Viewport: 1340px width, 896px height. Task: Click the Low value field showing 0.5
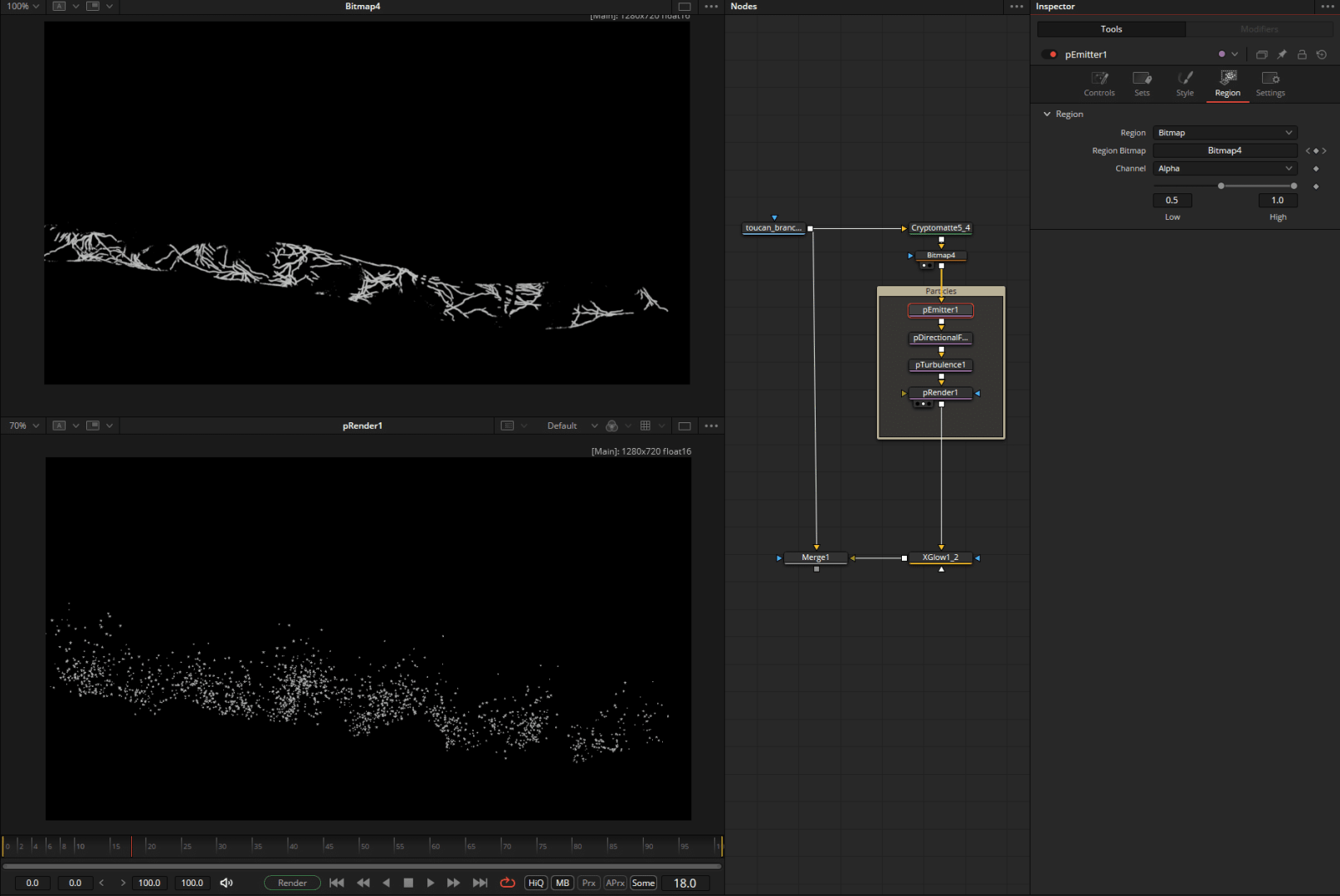(1172, 200)
